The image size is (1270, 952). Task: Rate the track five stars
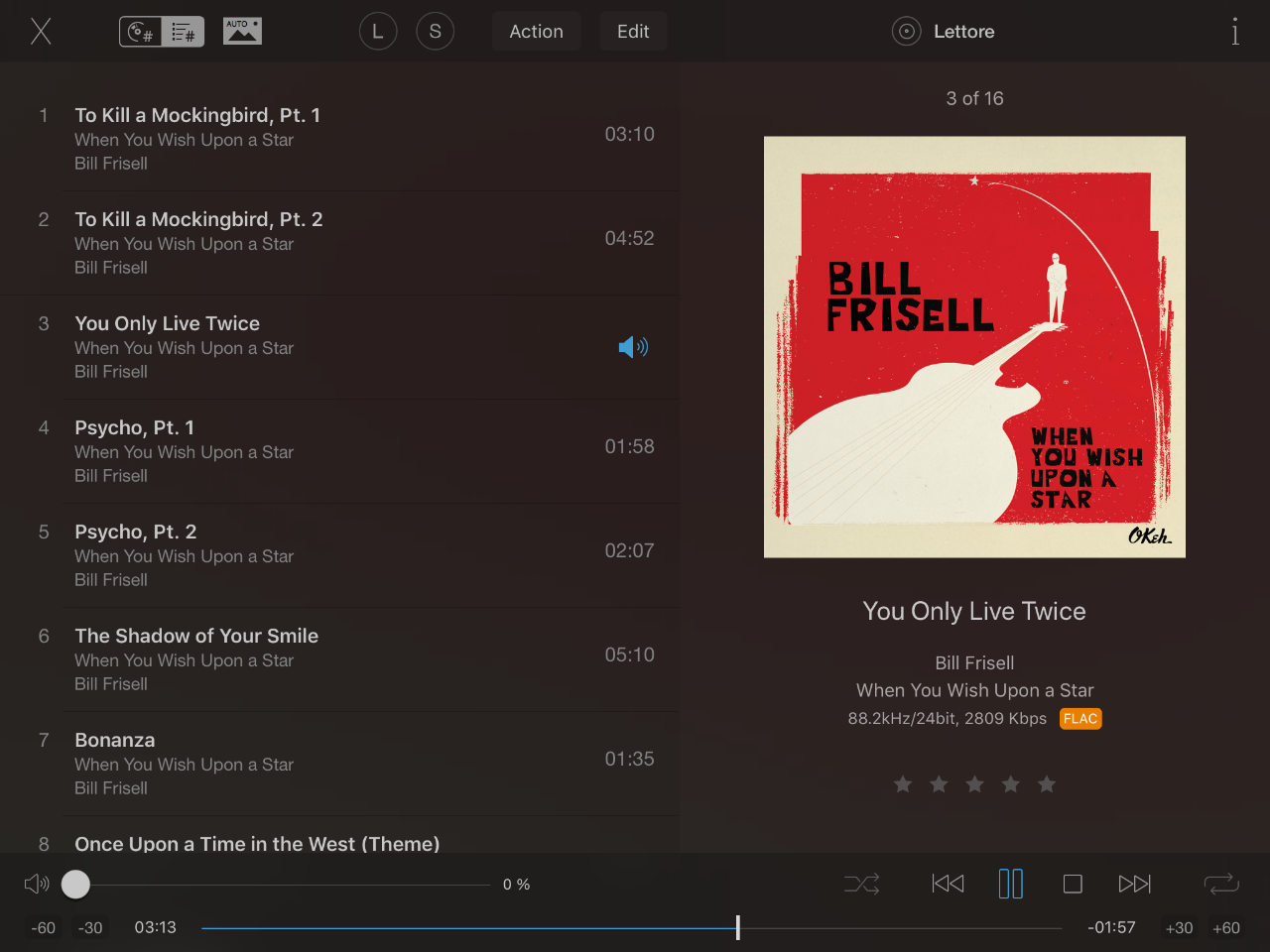point(1047,784)
